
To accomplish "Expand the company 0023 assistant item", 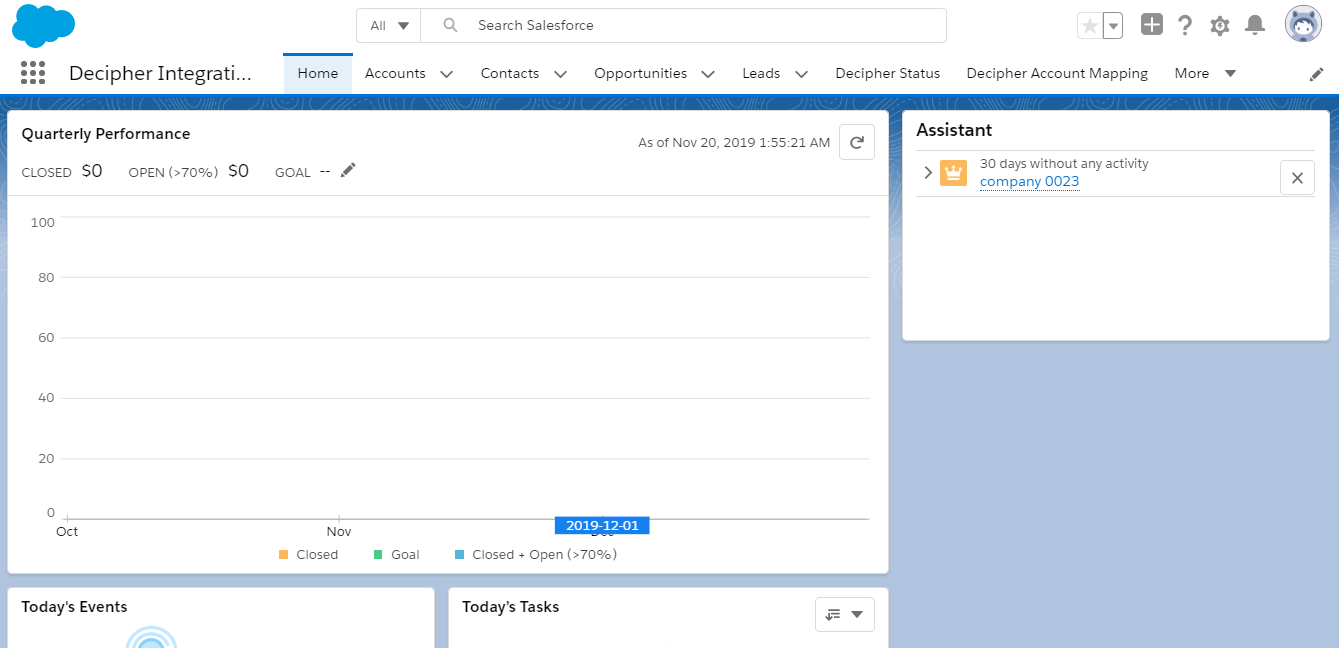I will tap(928, 173).
